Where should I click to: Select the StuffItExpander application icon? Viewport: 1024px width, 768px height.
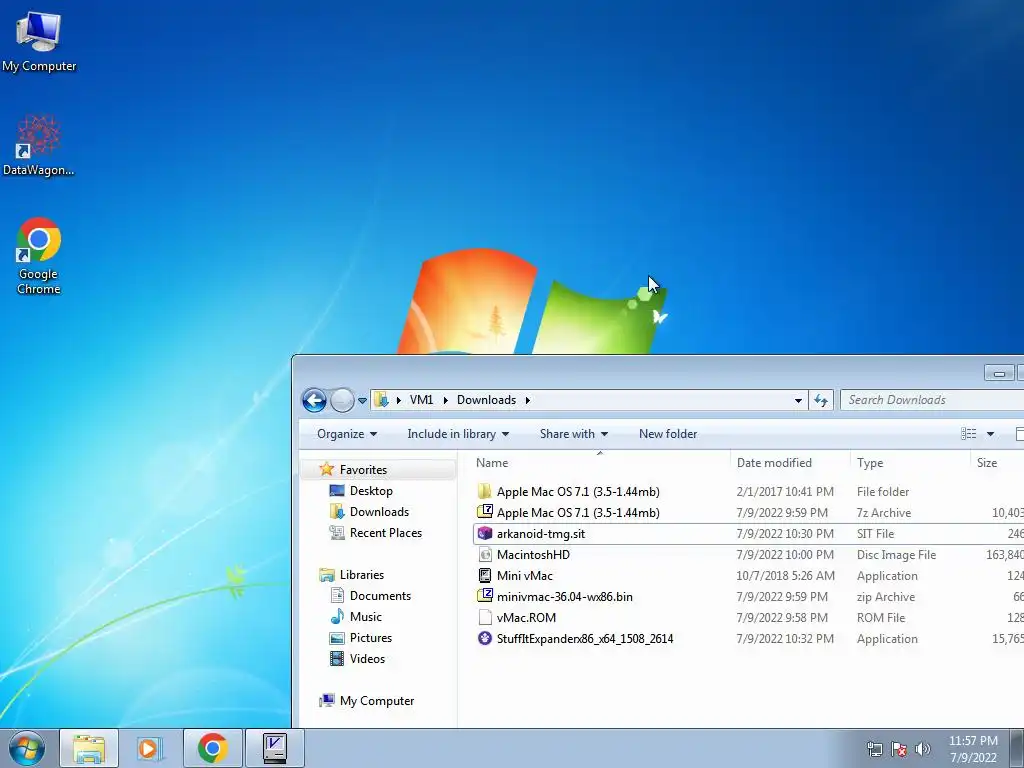click(x=485, y=638)
